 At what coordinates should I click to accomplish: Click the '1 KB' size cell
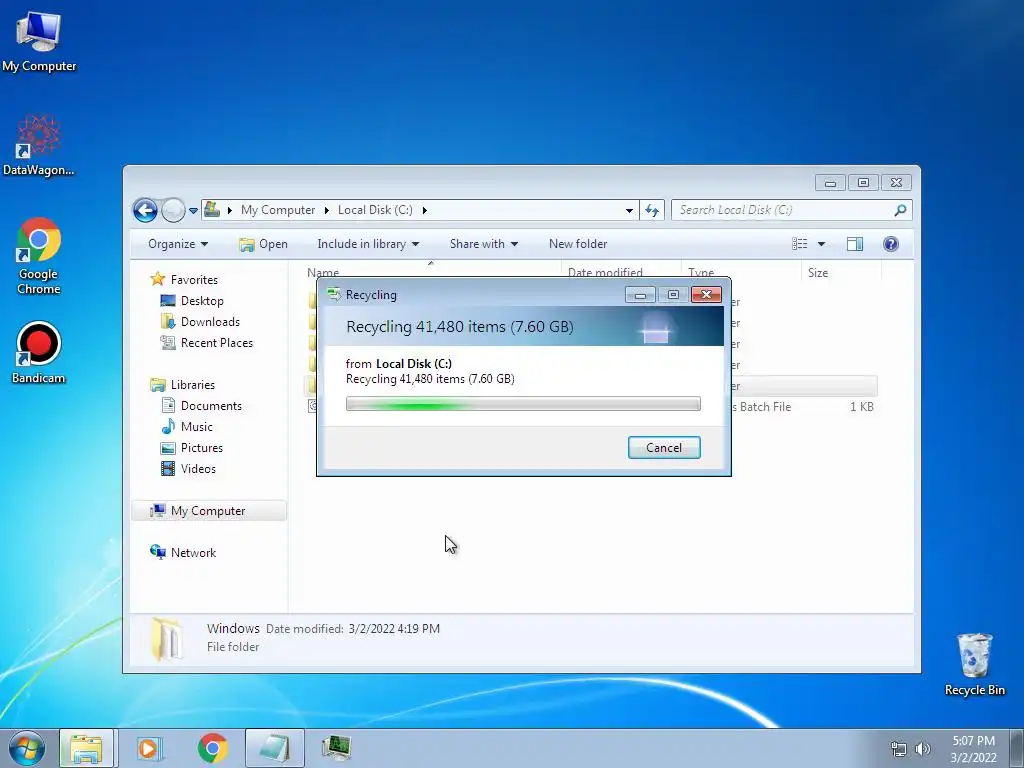click(x=861, y=407)
